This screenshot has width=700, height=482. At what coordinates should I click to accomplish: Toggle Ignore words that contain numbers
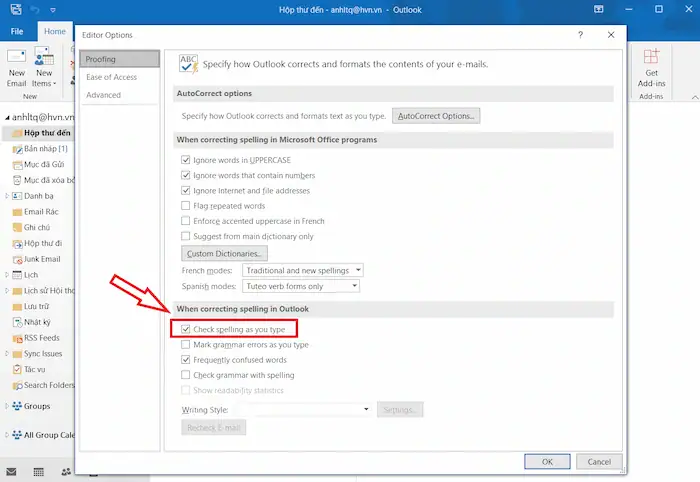[x=186, y=175]
